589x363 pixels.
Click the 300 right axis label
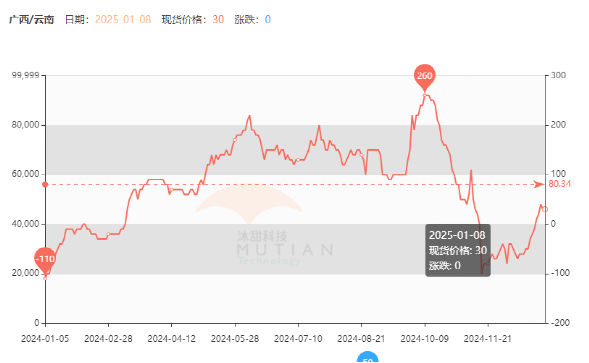[x=559, y=76]
